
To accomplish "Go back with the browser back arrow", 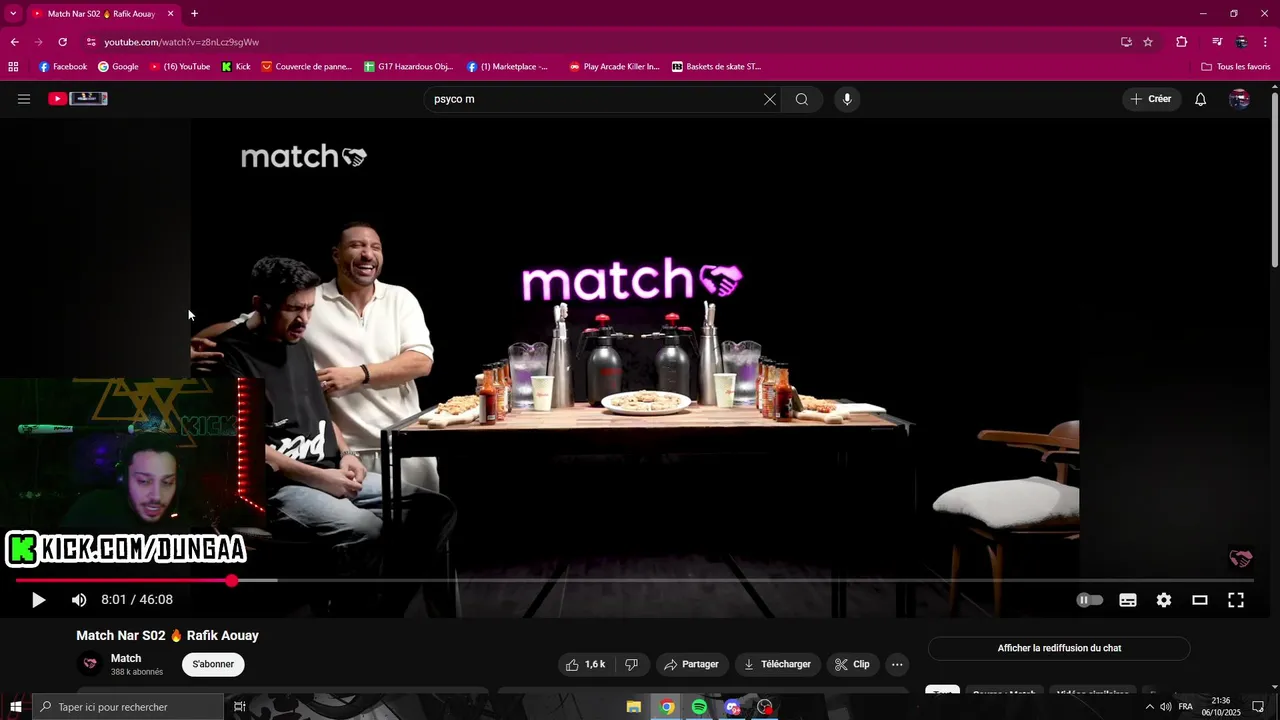I will (15, 42).
